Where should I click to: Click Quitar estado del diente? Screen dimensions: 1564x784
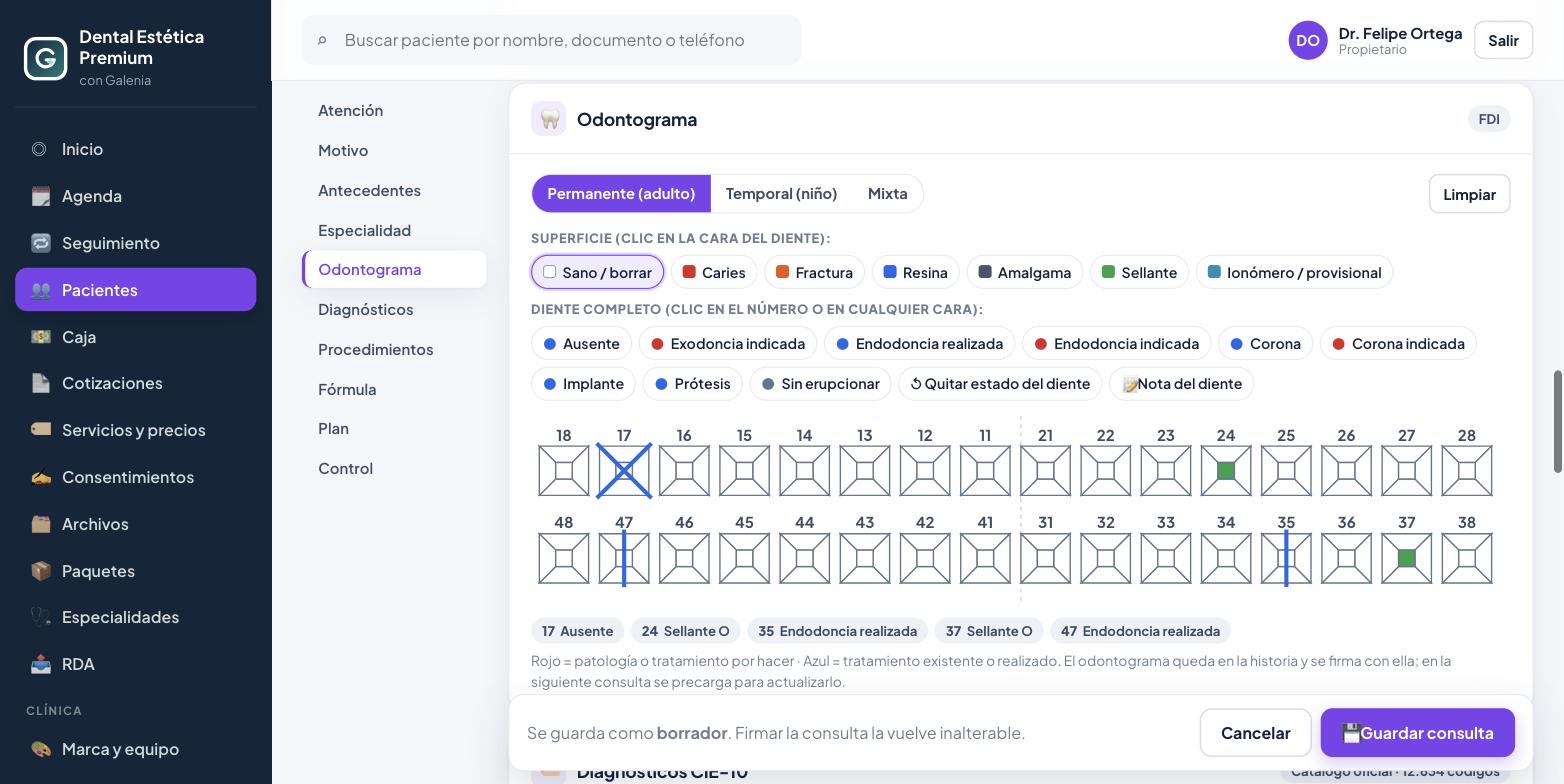click(x=1000, y=384)
